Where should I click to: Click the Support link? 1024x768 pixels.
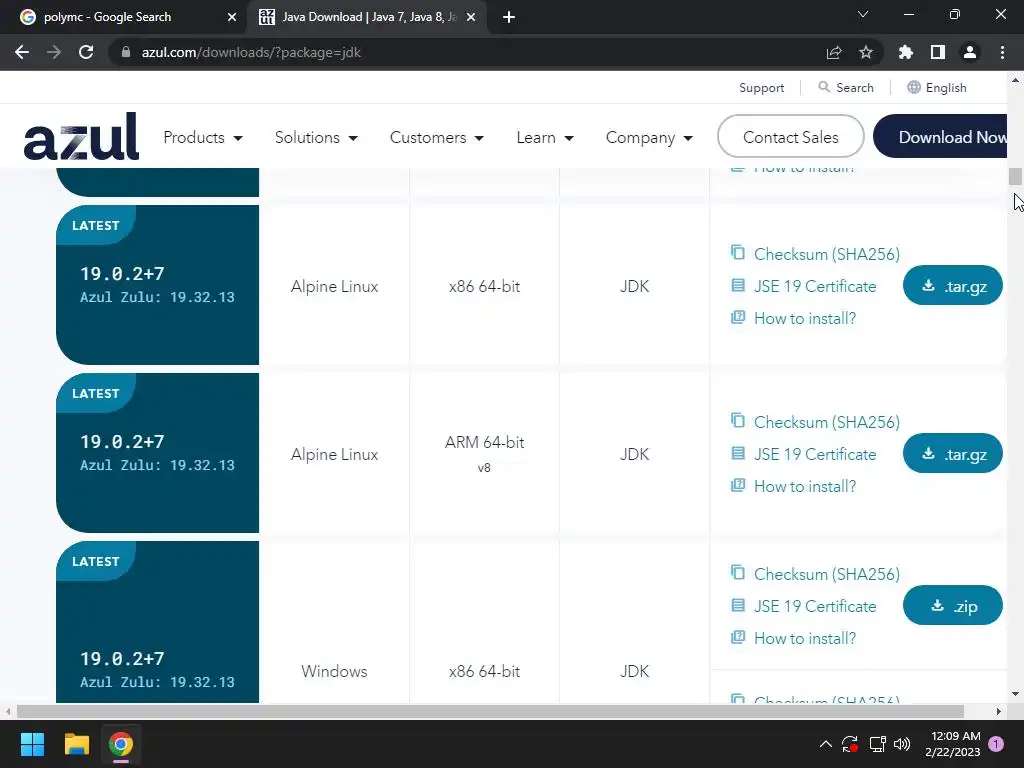pos(761,88)
